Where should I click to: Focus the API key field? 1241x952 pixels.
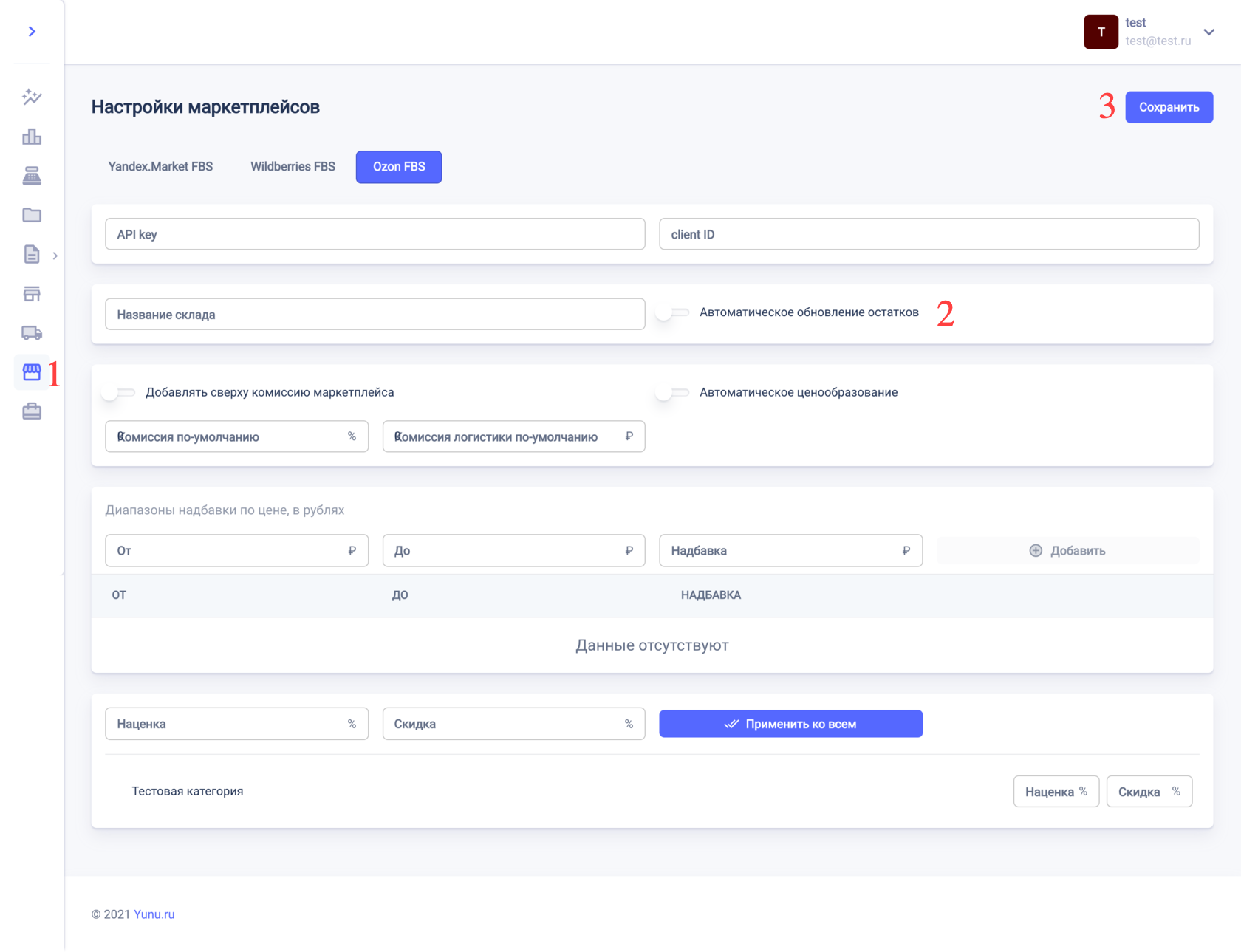point(375,234)
